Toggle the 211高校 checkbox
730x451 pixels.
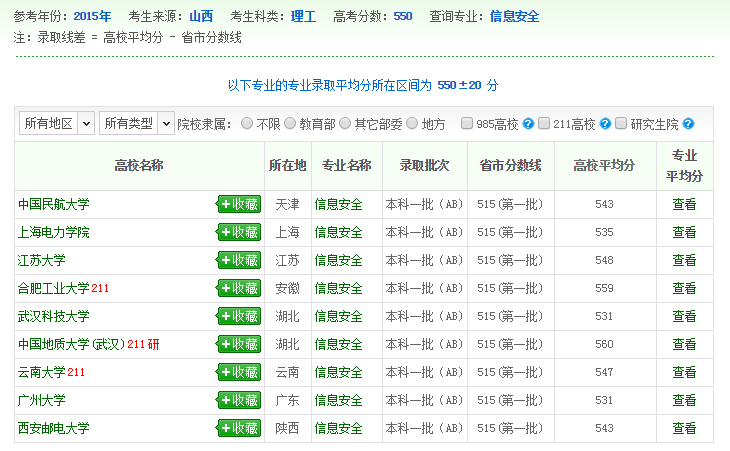coord(544,124)
